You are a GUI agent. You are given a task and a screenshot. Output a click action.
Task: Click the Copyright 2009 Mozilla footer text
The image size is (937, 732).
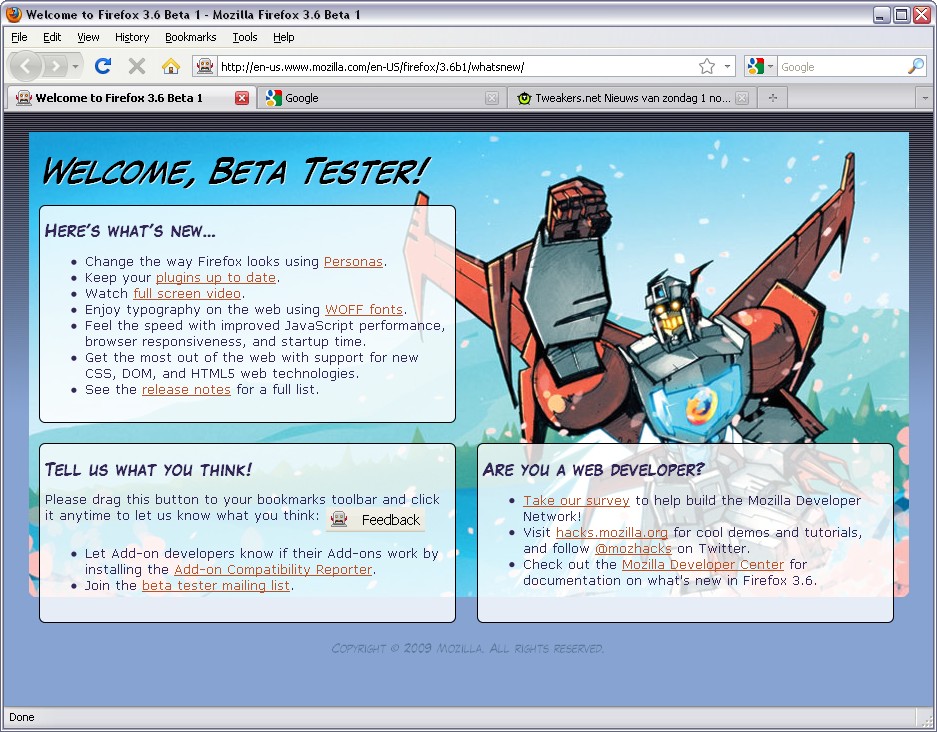click(x=468, y=648)
